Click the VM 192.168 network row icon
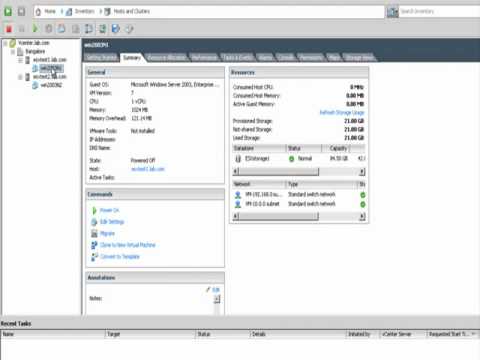The image size is (480, 360). pos(238,195)
